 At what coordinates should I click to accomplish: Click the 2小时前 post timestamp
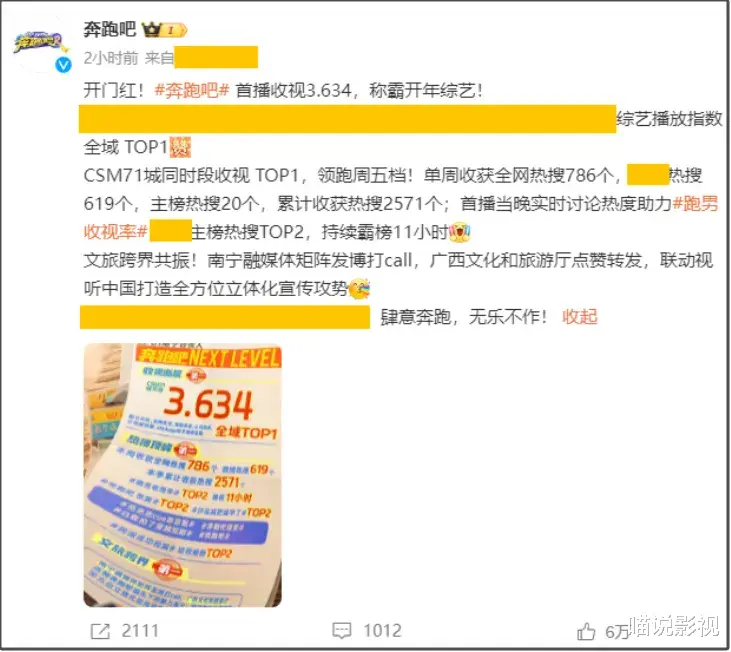pyautogui.click(x=111, y=58)
